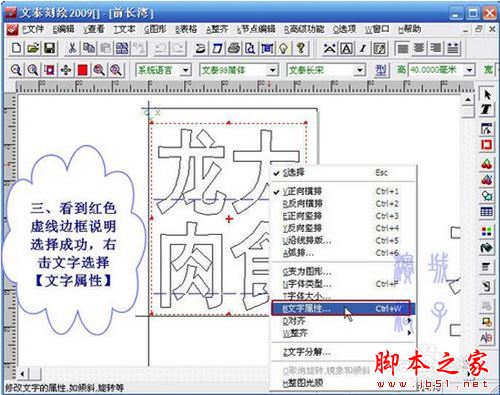Click the boxed letter A text icon
This screenshot has width=500, height=395.
pos(347,49)
